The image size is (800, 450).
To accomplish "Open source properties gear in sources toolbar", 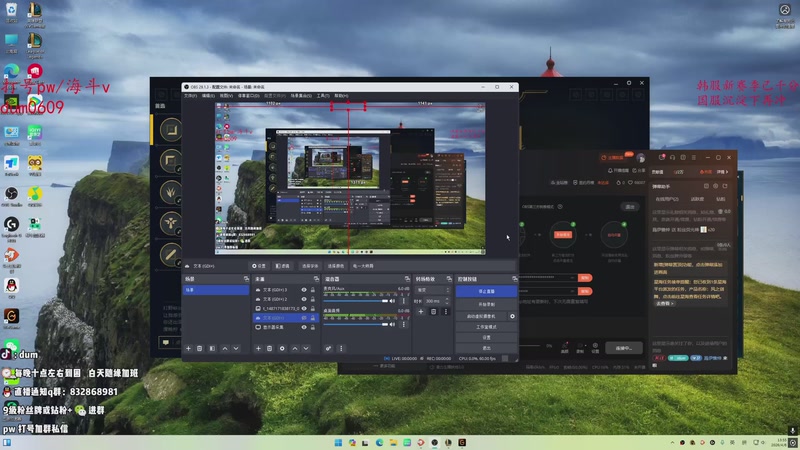I will coord(282,348).
